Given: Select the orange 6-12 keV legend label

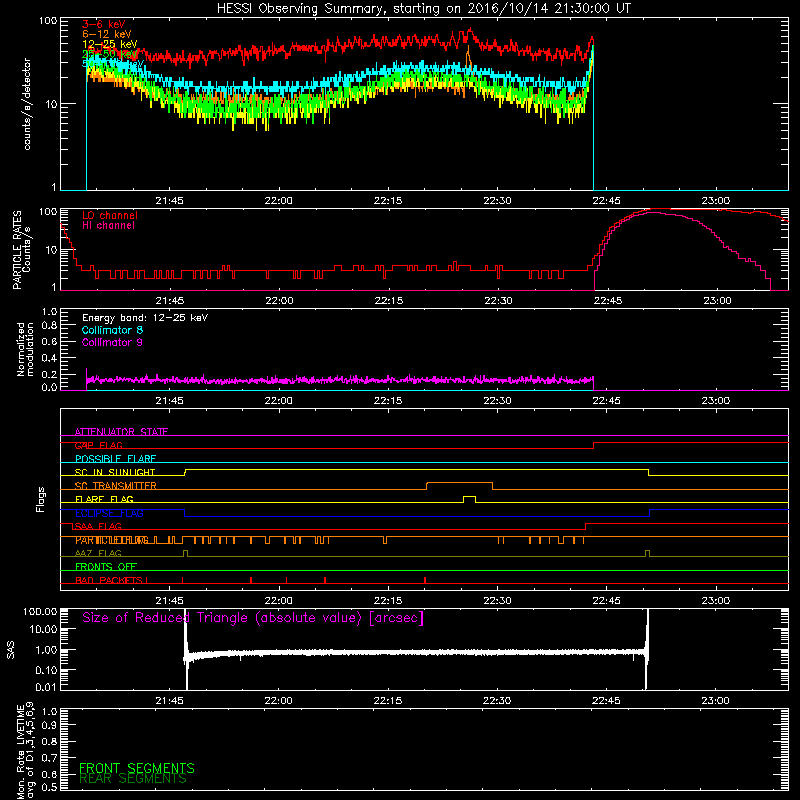Looking at the screenshot, I should point(107,34).
